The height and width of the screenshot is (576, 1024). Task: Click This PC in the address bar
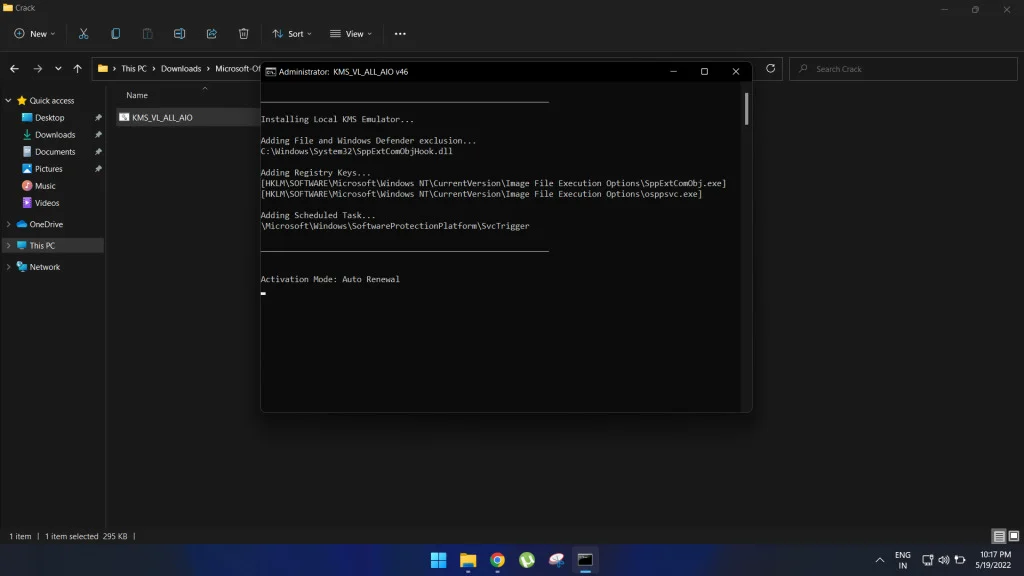click(134, 69)
